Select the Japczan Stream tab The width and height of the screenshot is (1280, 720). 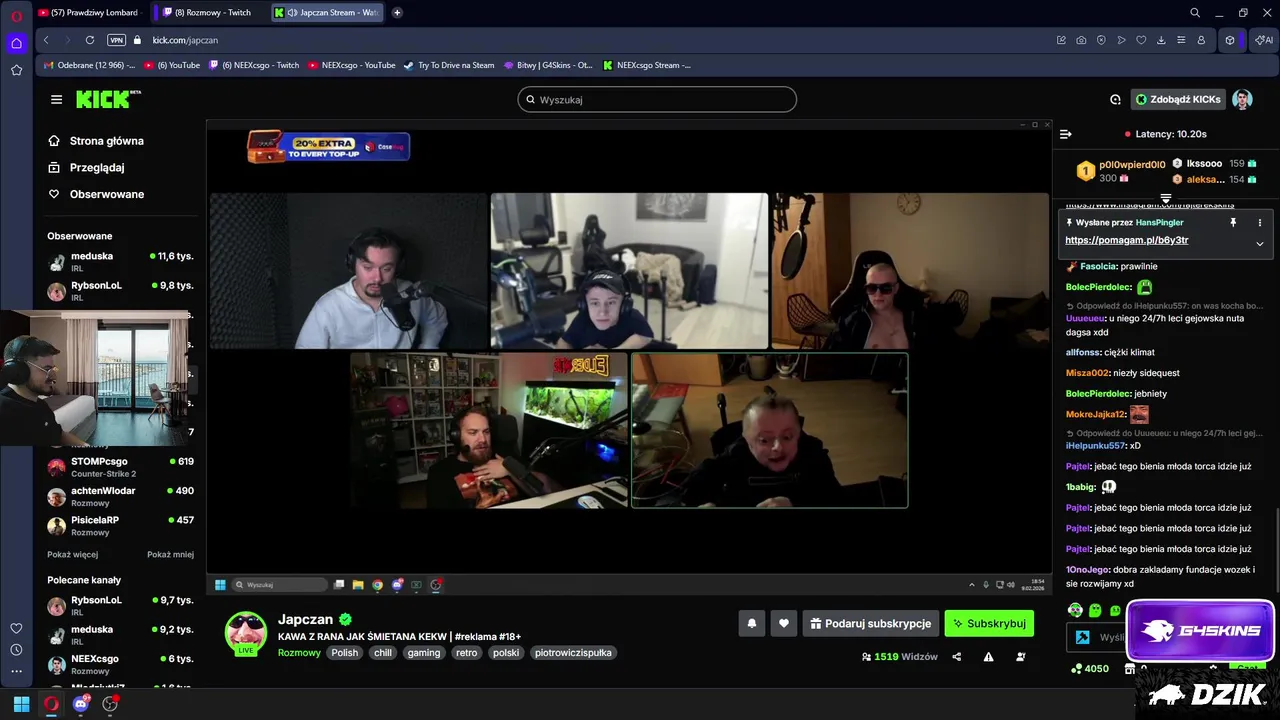(327, 13)
